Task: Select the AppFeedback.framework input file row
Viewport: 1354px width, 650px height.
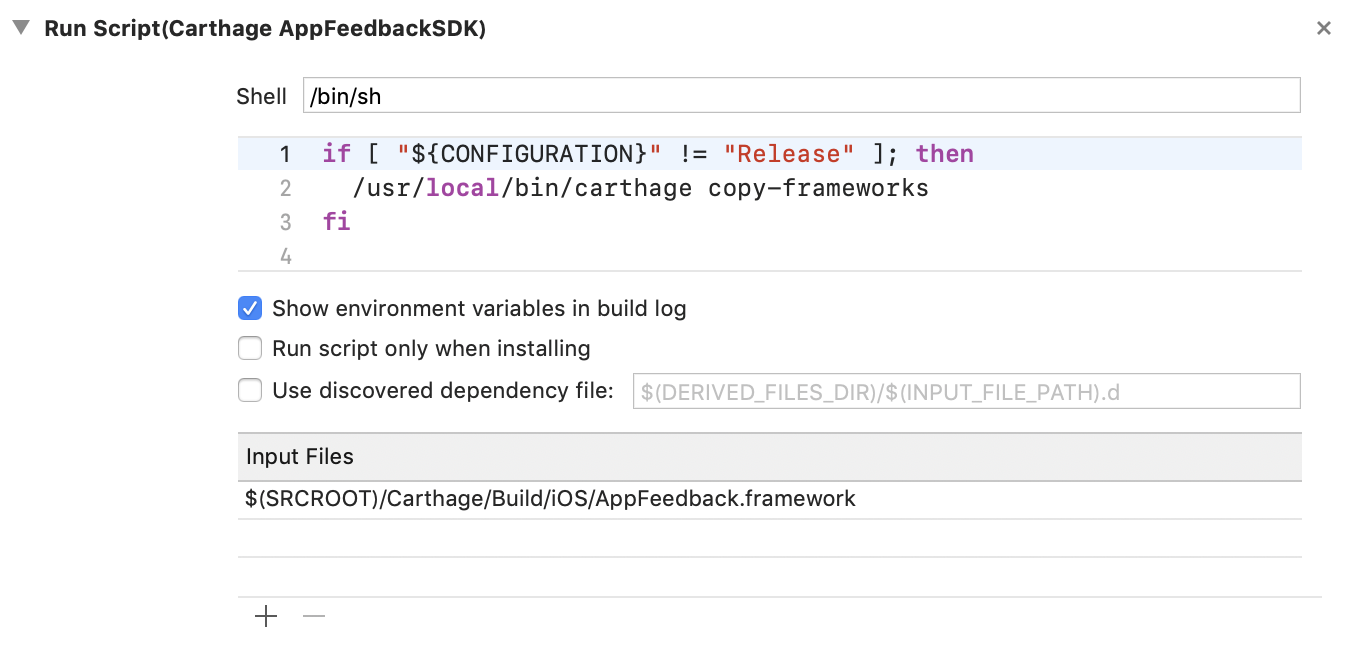Action: point(550,498)
